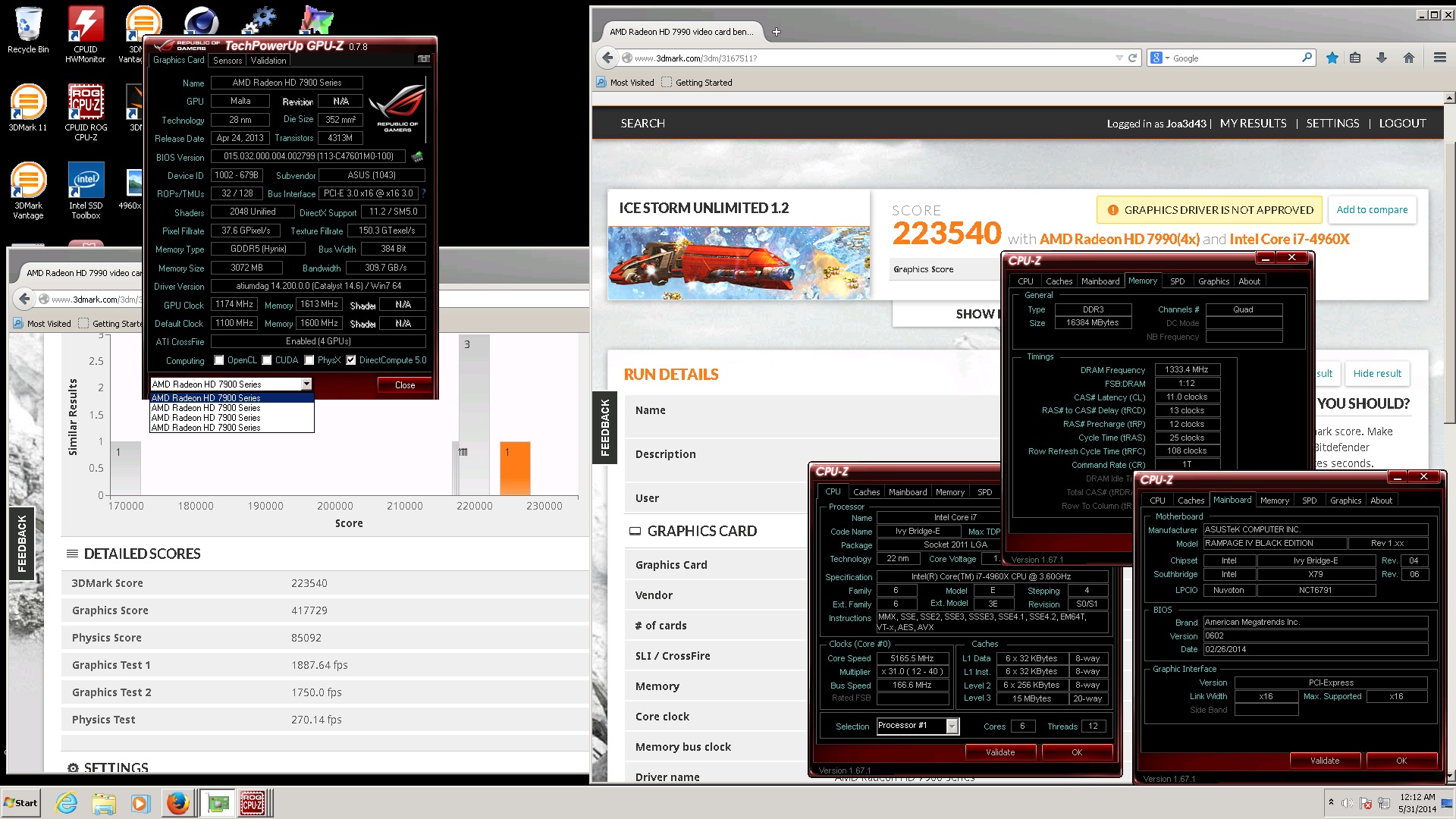The height and width of the screenshot is (819, 1456).
Task: Click search magnifier in Google box
Action: pyautogui.click(x=1307, y=58)
